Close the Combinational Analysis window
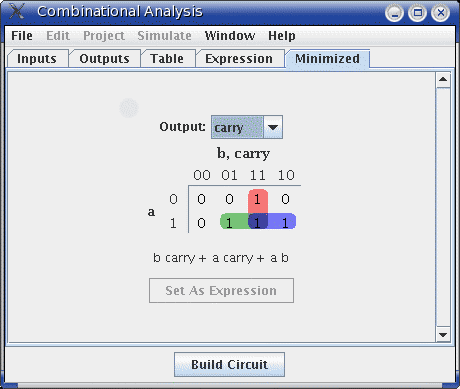 441,13
